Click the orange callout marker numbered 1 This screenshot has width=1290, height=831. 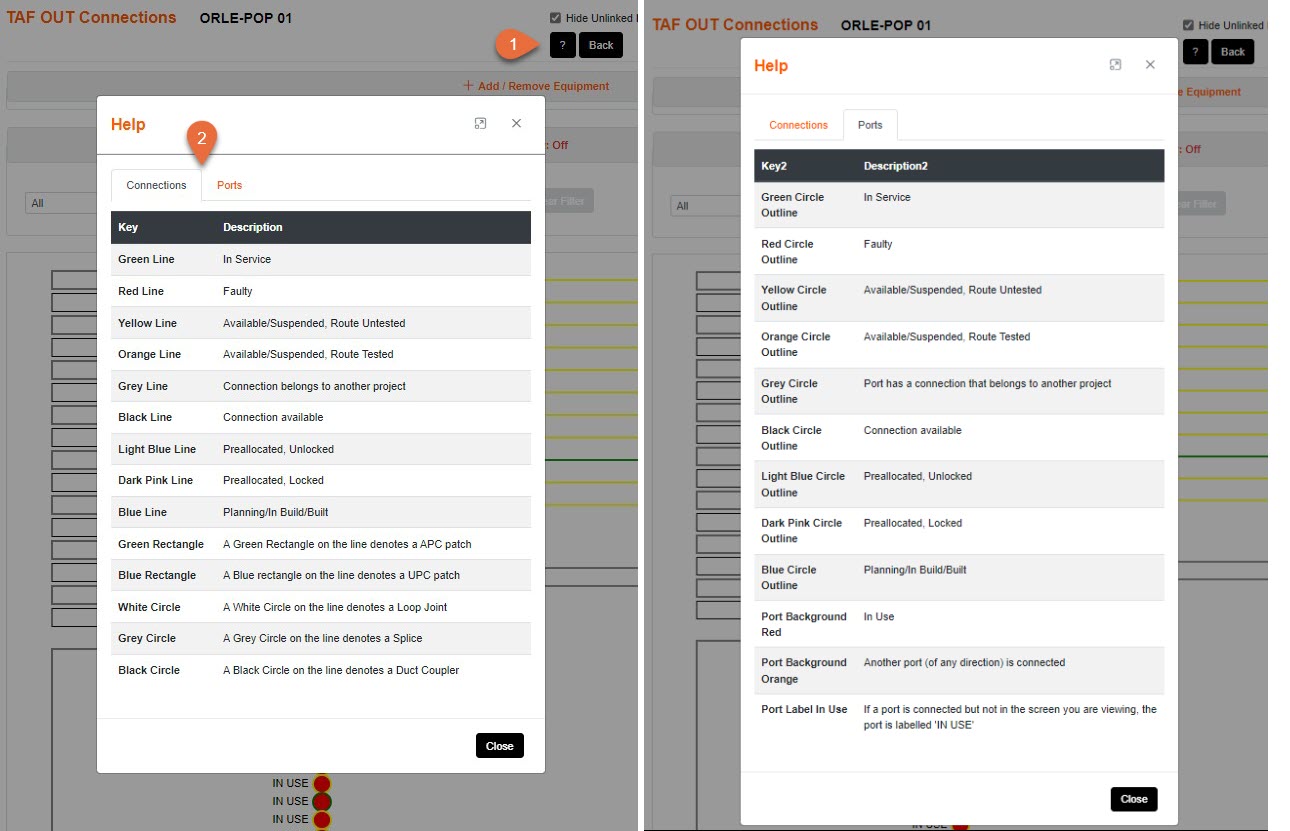[513, 45]
